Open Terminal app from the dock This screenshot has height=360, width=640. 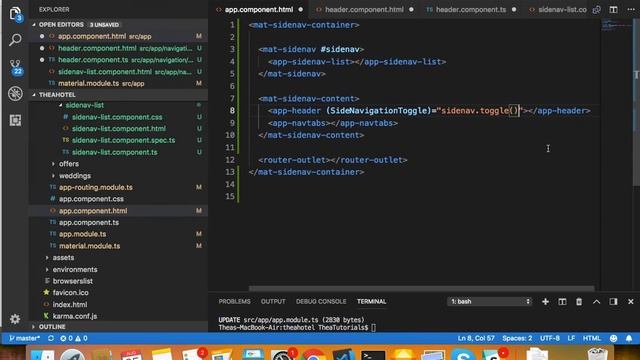(373, 355)
